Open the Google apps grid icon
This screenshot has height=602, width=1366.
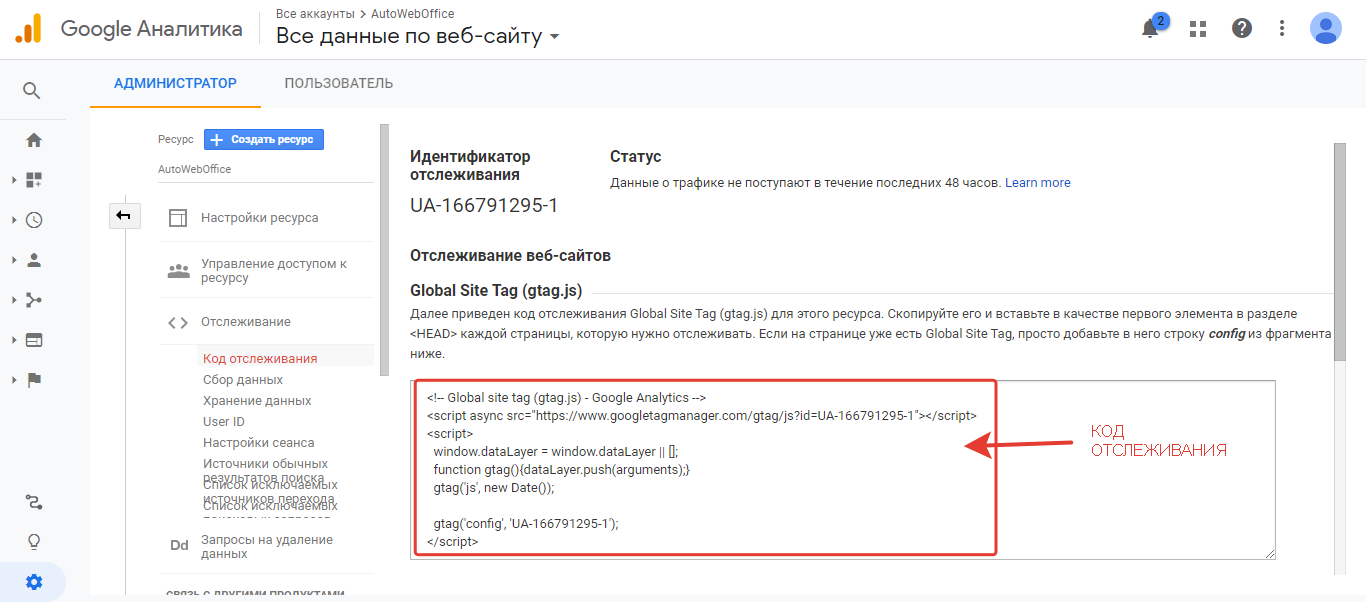tap(1198, 28)
